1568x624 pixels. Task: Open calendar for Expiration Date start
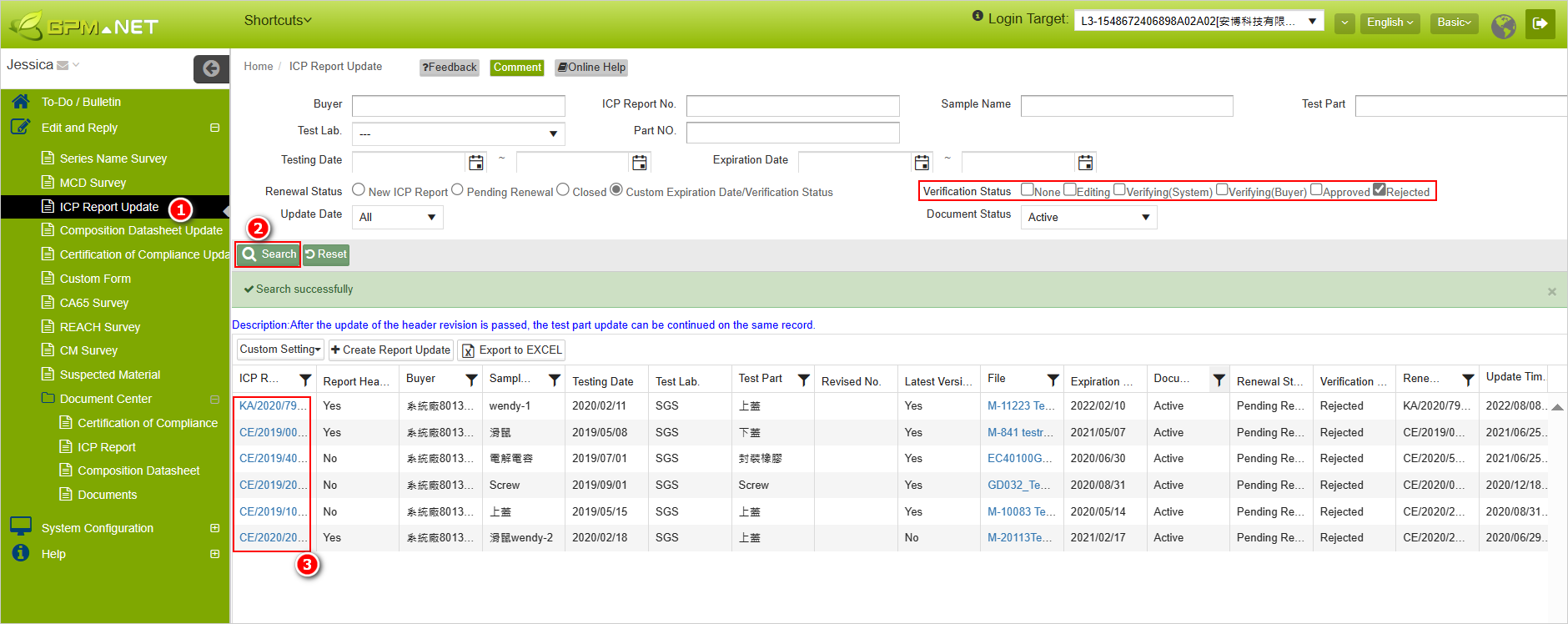[x=922, y=162]
